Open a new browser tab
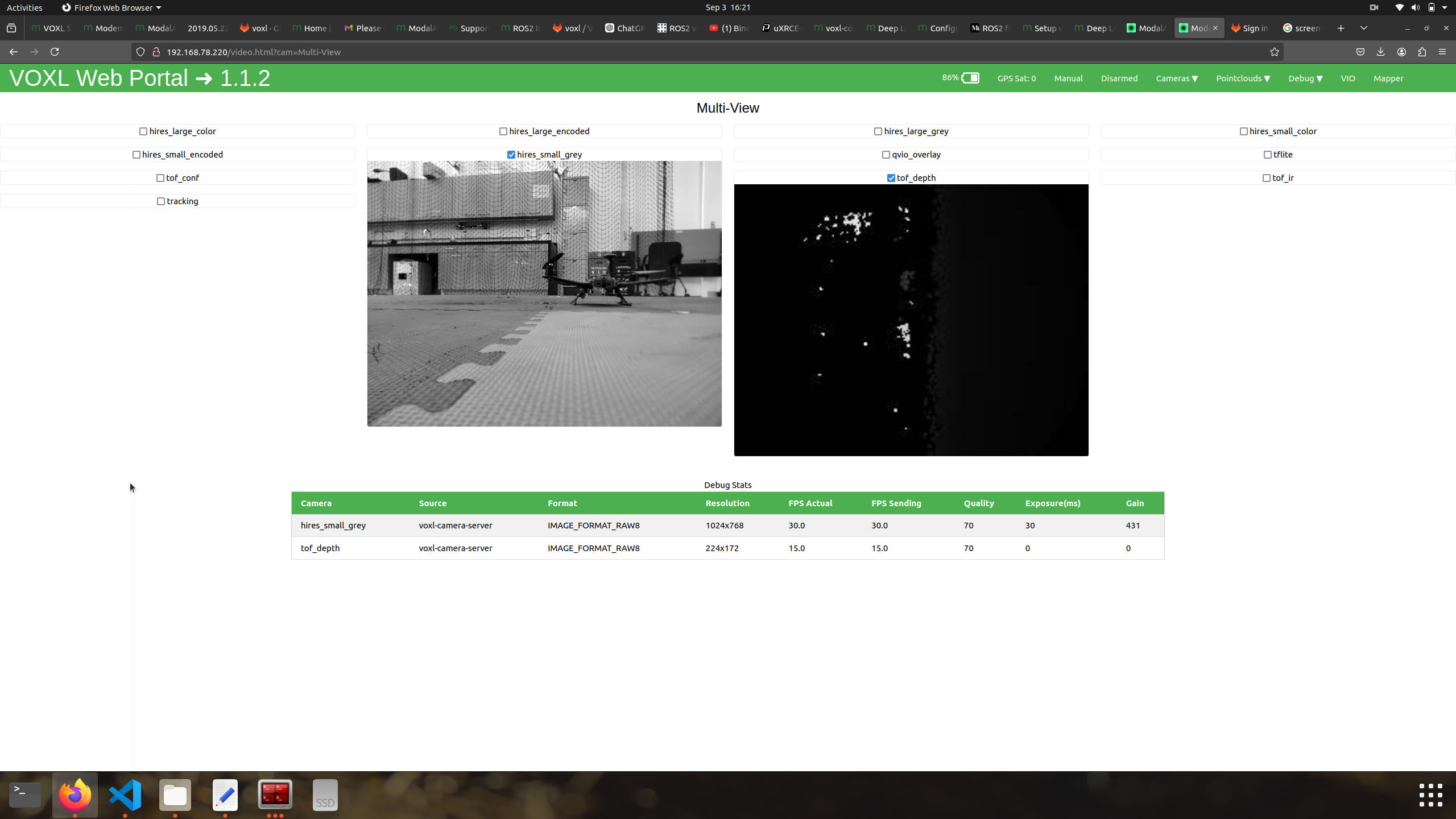Viewport: 1456px width, 819px height. [x=1341, y=28]
